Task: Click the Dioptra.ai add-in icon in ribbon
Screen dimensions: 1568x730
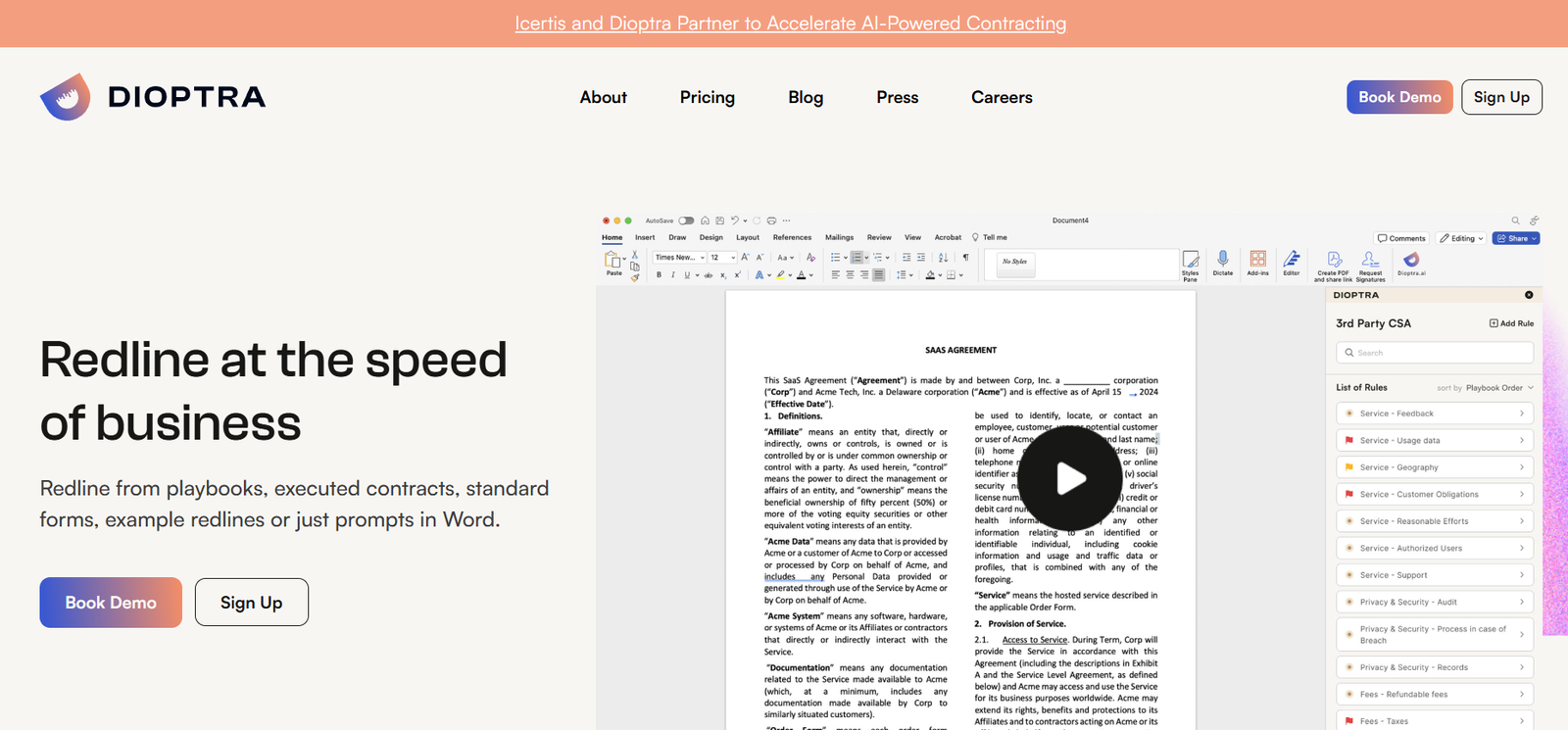Action: [1411, 261]
